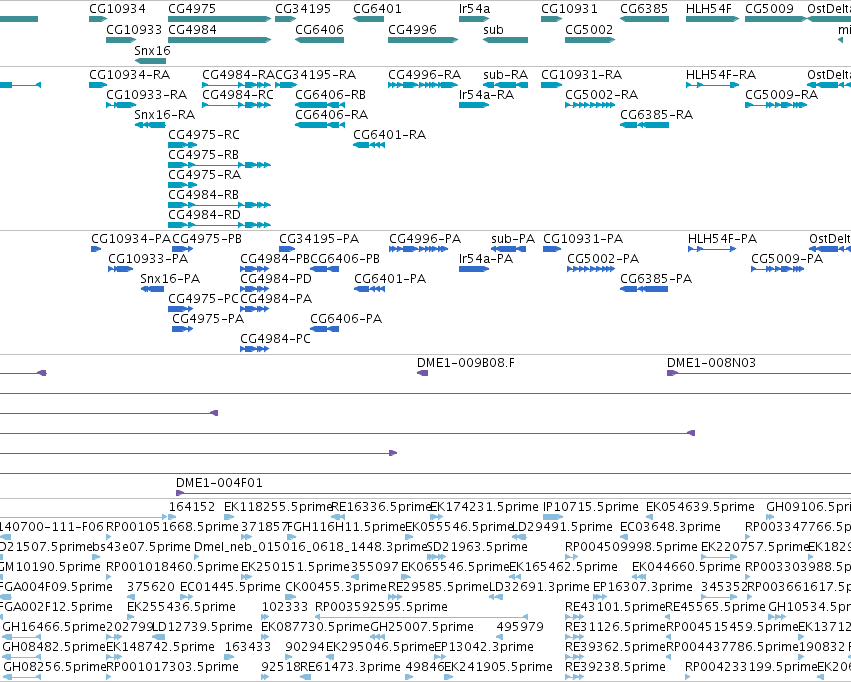Select the CG4984 gene label
Screen dimensions: 851x682
coord(192,29)
